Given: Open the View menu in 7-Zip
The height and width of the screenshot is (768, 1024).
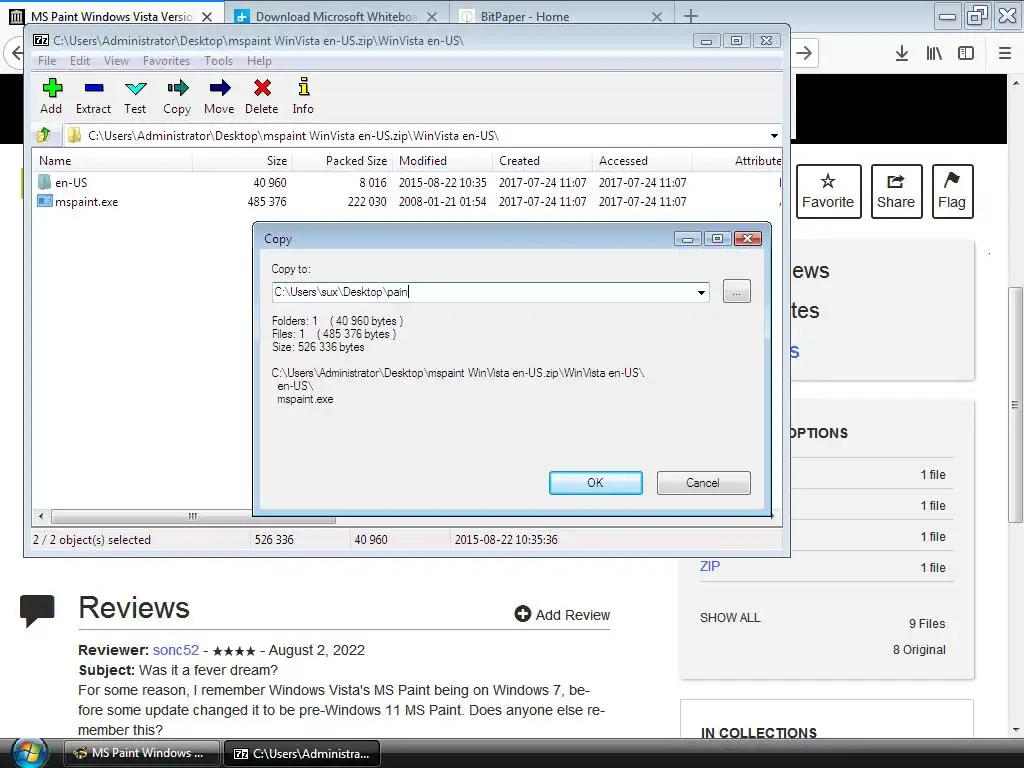Looking at the screenshot, I should (116, 61).
